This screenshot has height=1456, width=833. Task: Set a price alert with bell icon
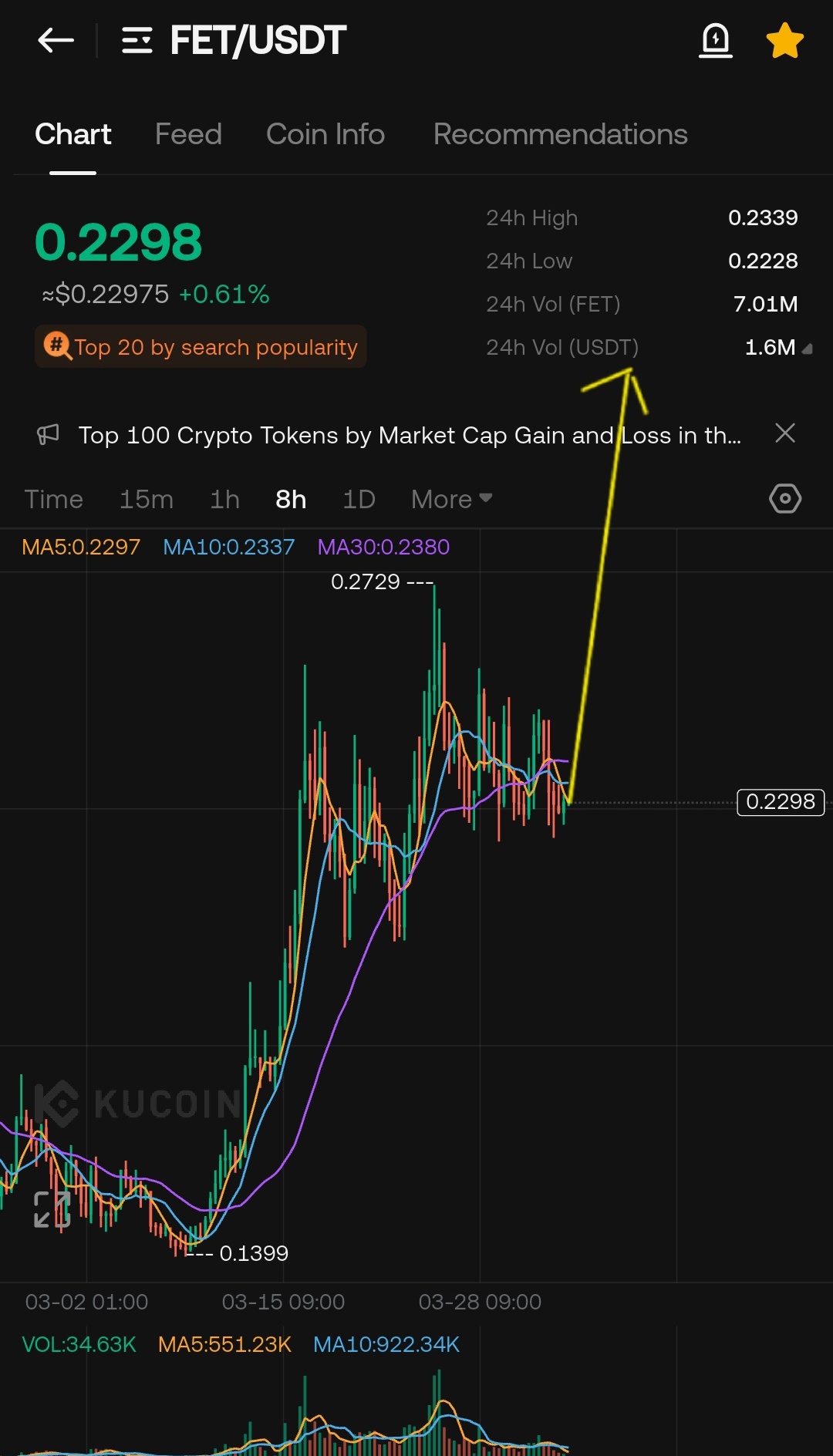(x=716, y=40)
